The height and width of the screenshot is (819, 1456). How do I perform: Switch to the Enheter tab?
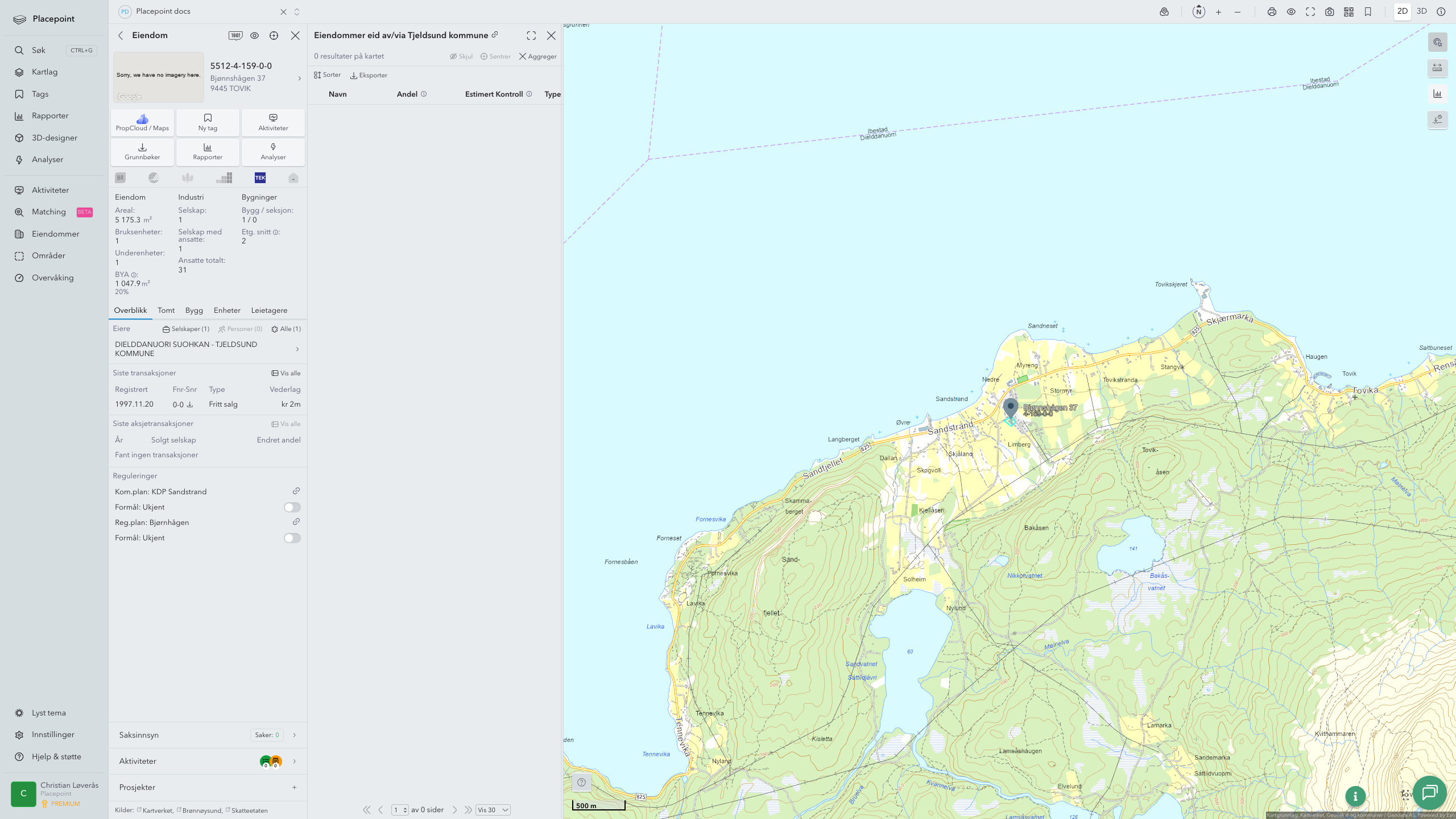coord(227,311)
